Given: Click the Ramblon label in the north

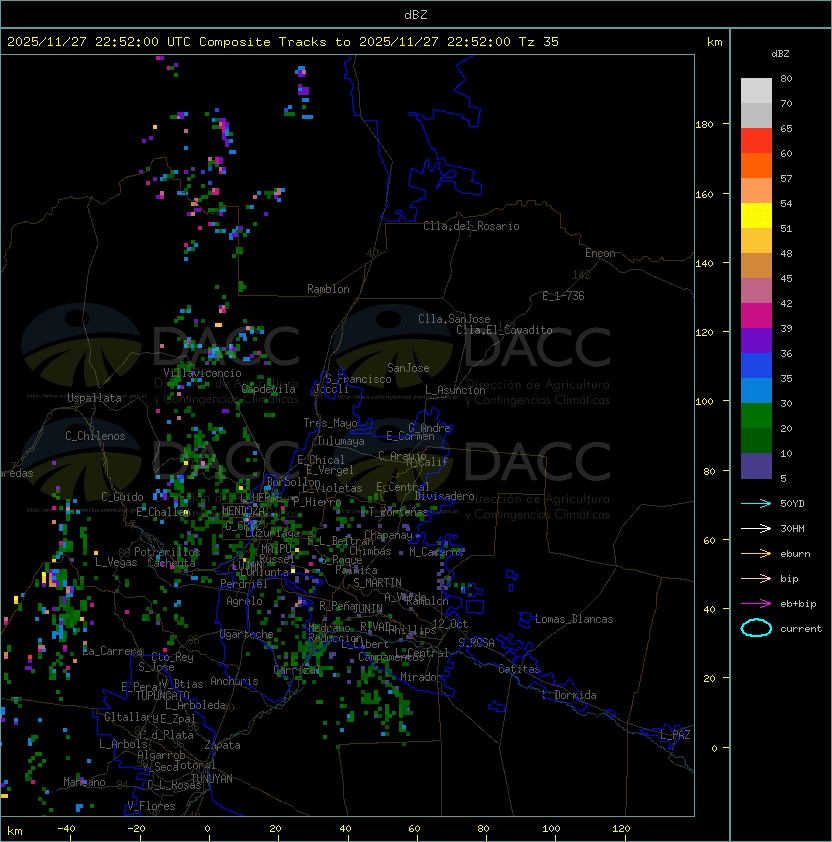Looking at the screenshot, I should pyautogui.click(x=328, y=289).
